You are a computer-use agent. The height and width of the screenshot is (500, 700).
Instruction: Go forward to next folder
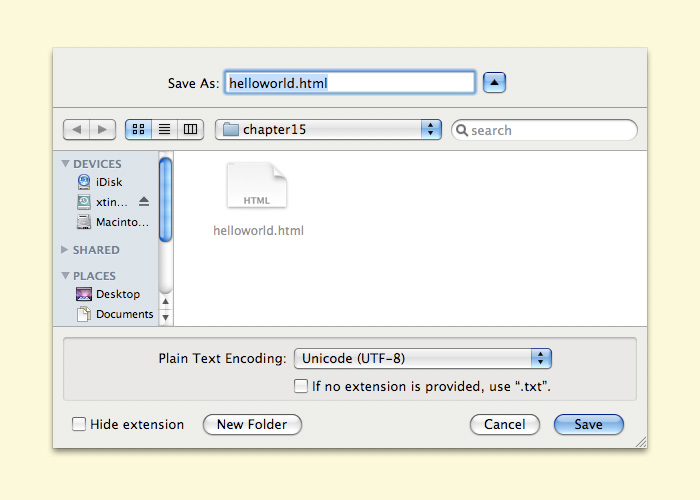pos(102,130)
